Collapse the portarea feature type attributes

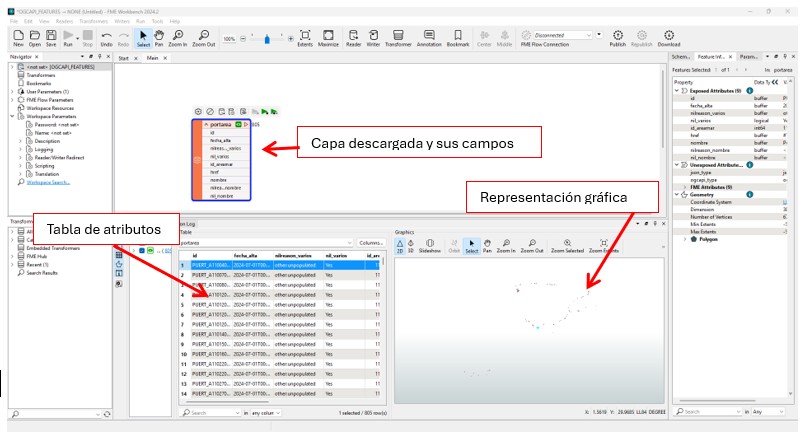(x=205, y=124)
